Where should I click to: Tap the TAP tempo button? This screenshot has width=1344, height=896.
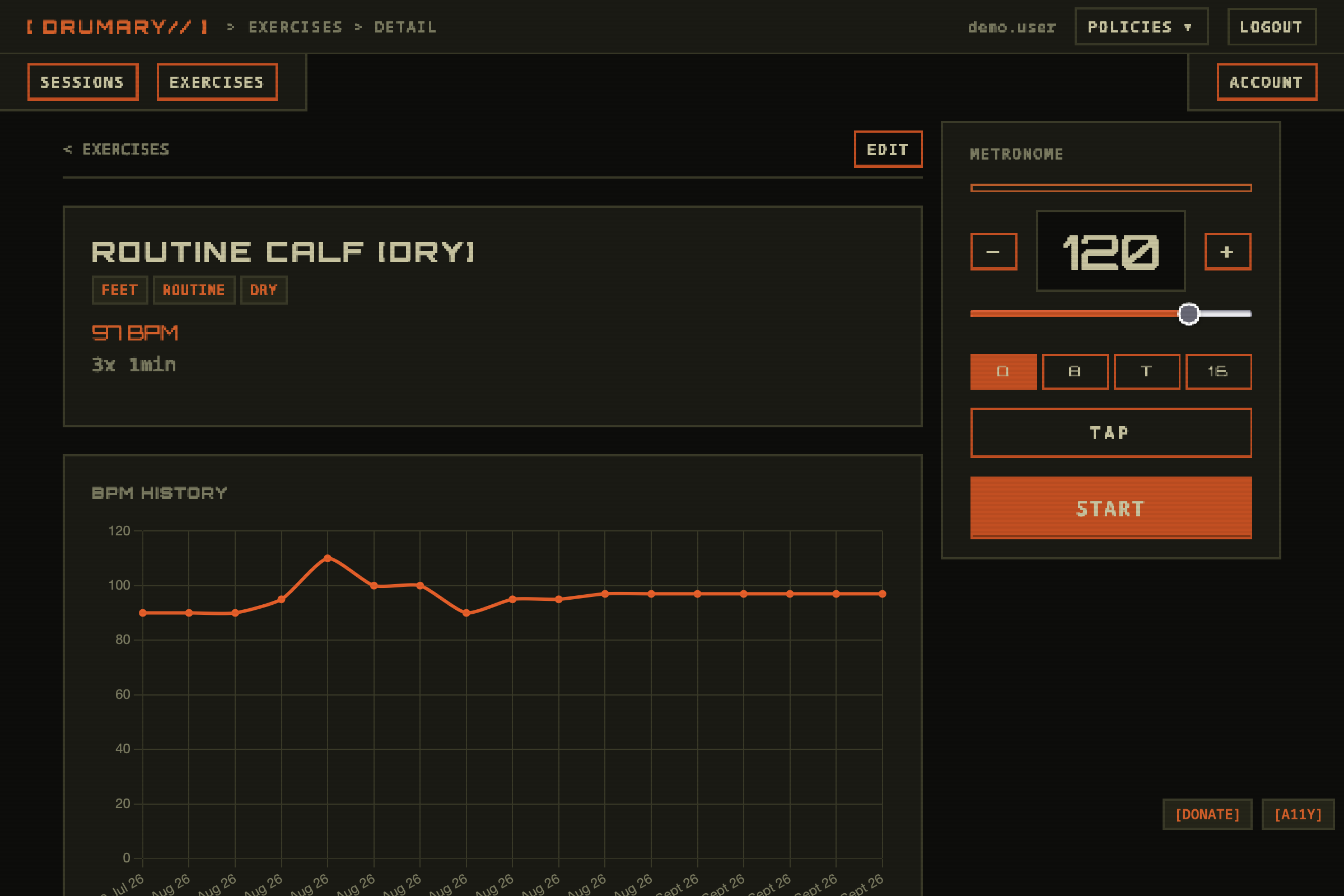(1111, 432)
